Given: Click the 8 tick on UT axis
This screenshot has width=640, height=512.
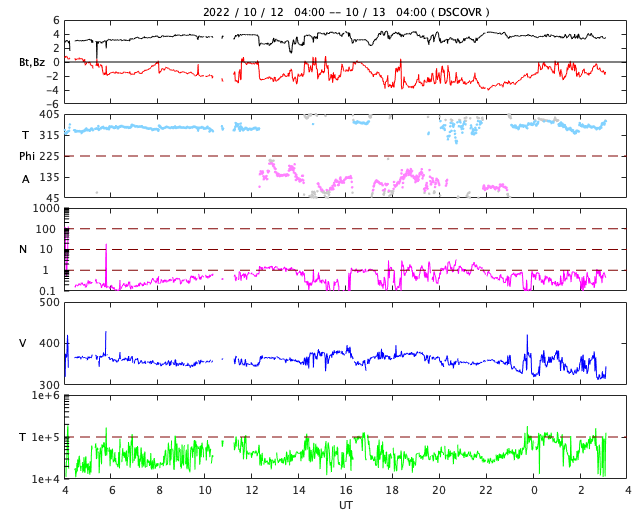Looking at the screenshot, I should [x=159, y=490].
